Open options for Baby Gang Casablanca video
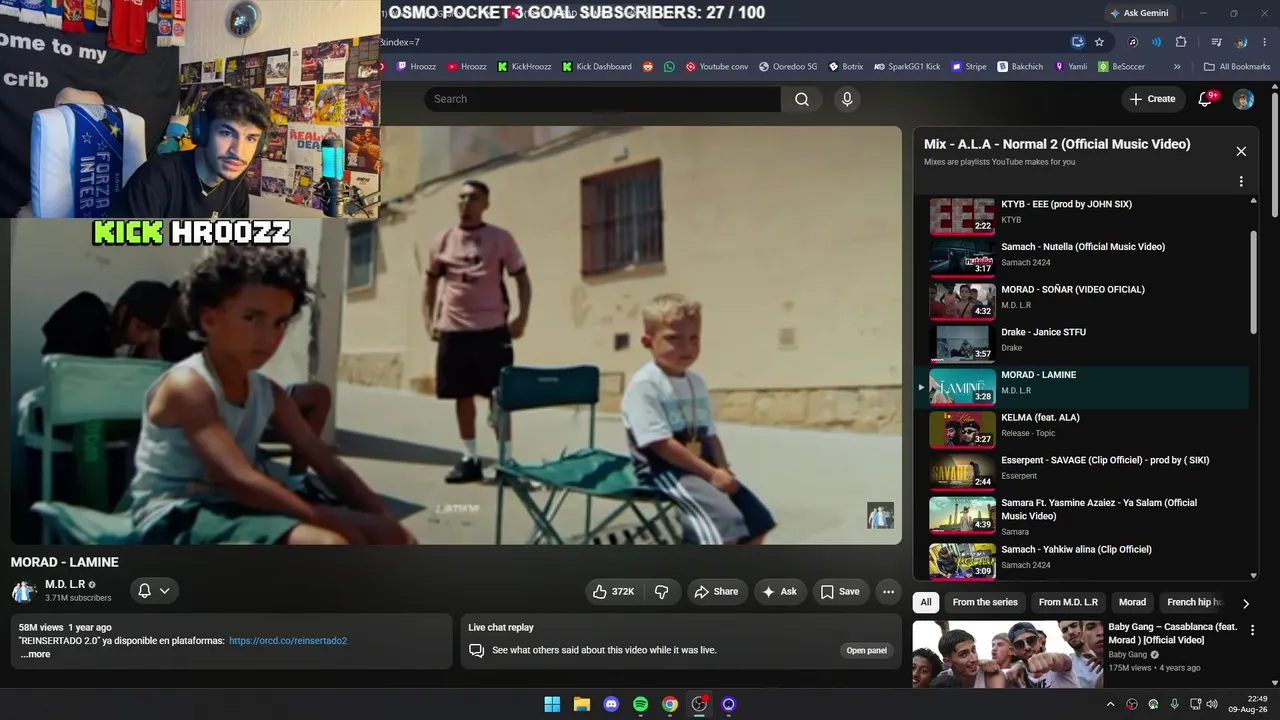This screenshot has height=720, width=1280. pyautogui.click(x=1252, y=630)
